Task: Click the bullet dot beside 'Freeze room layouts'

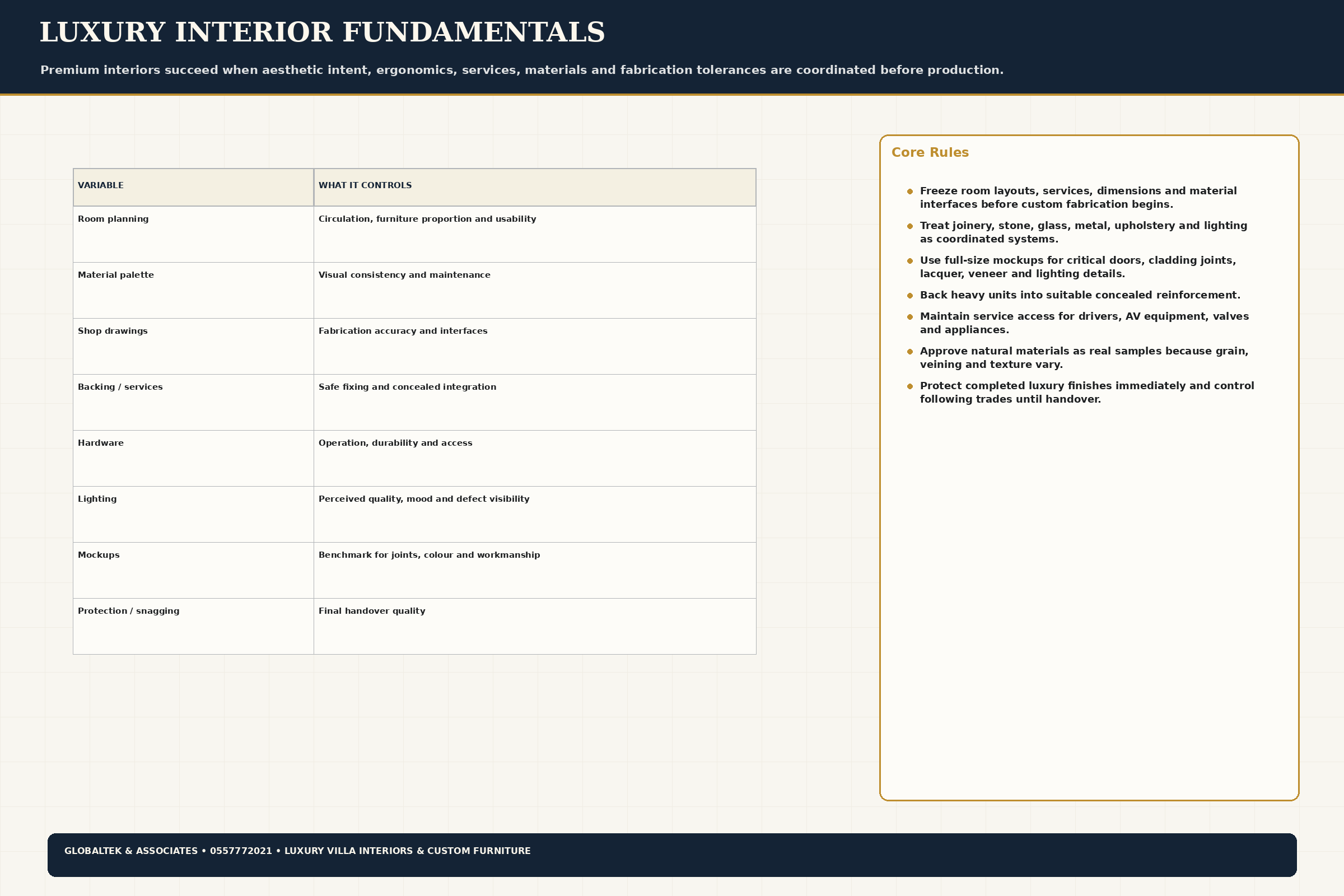Action: pyautogui.click(x=909, y=192)
